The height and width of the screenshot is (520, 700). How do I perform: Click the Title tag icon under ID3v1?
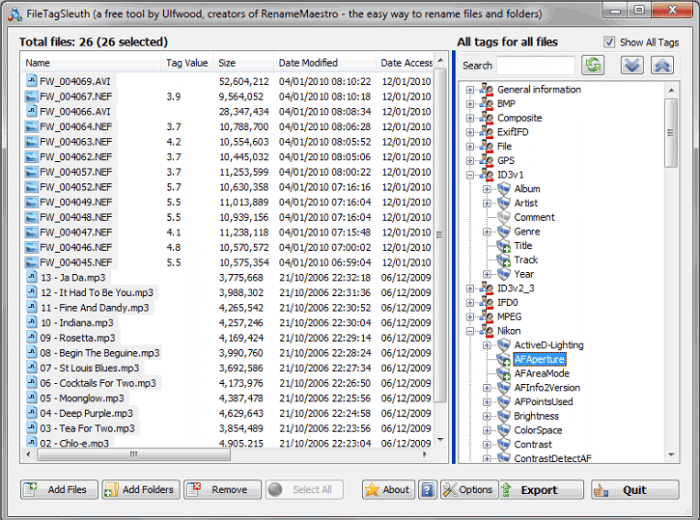[x=503, y=246]
